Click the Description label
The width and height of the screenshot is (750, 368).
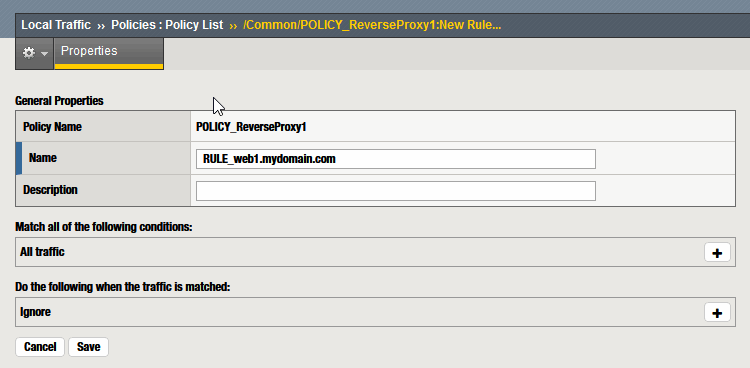(50, 190)
